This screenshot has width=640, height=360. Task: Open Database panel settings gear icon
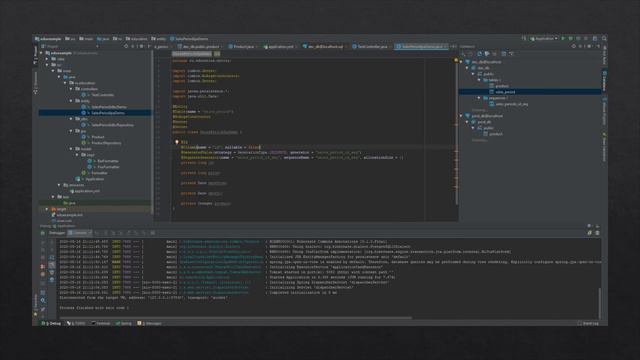click(x=589, y=47)
